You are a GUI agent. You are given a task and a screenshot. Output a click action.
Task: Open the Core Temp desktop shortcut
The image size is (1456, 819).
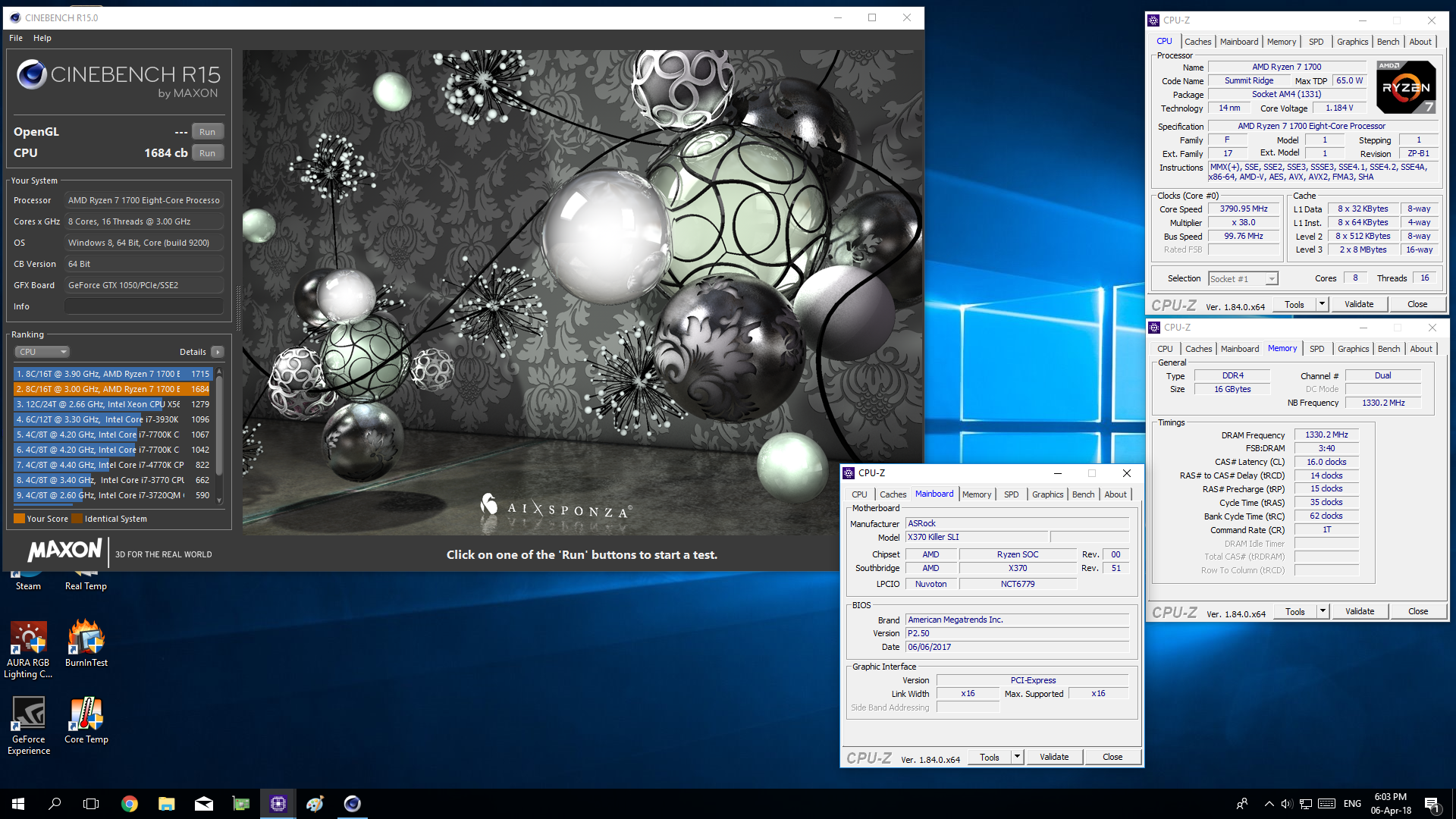pyautogui.click(x=86, y=720)
